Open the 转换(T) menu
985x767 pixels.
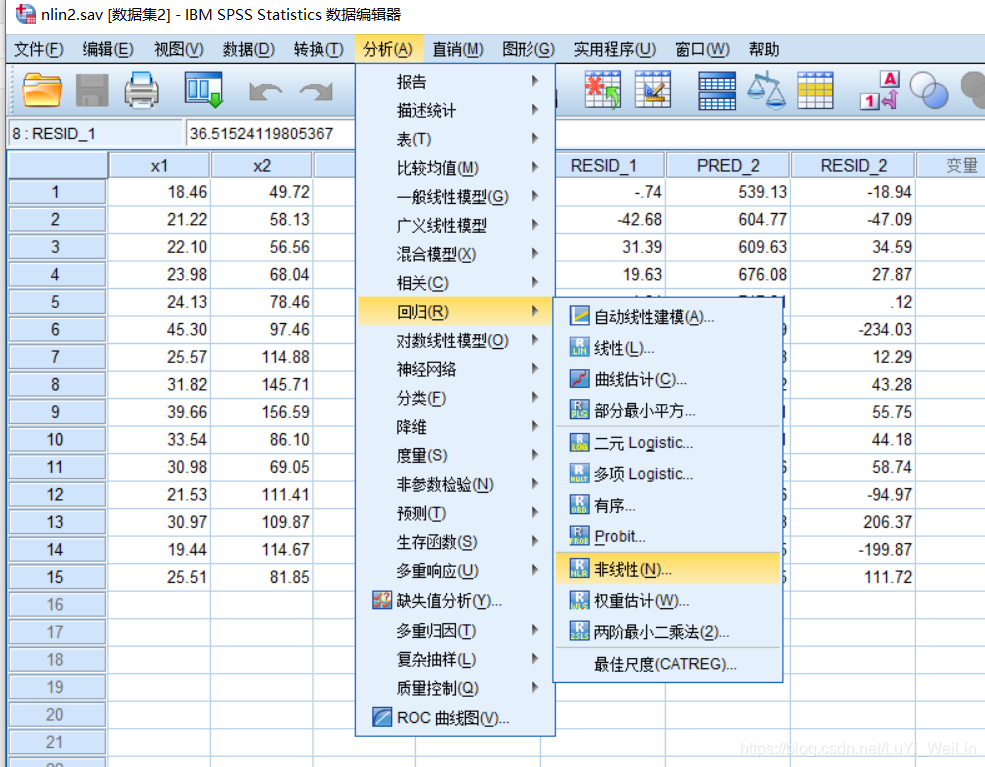click(x=318, y=49)
